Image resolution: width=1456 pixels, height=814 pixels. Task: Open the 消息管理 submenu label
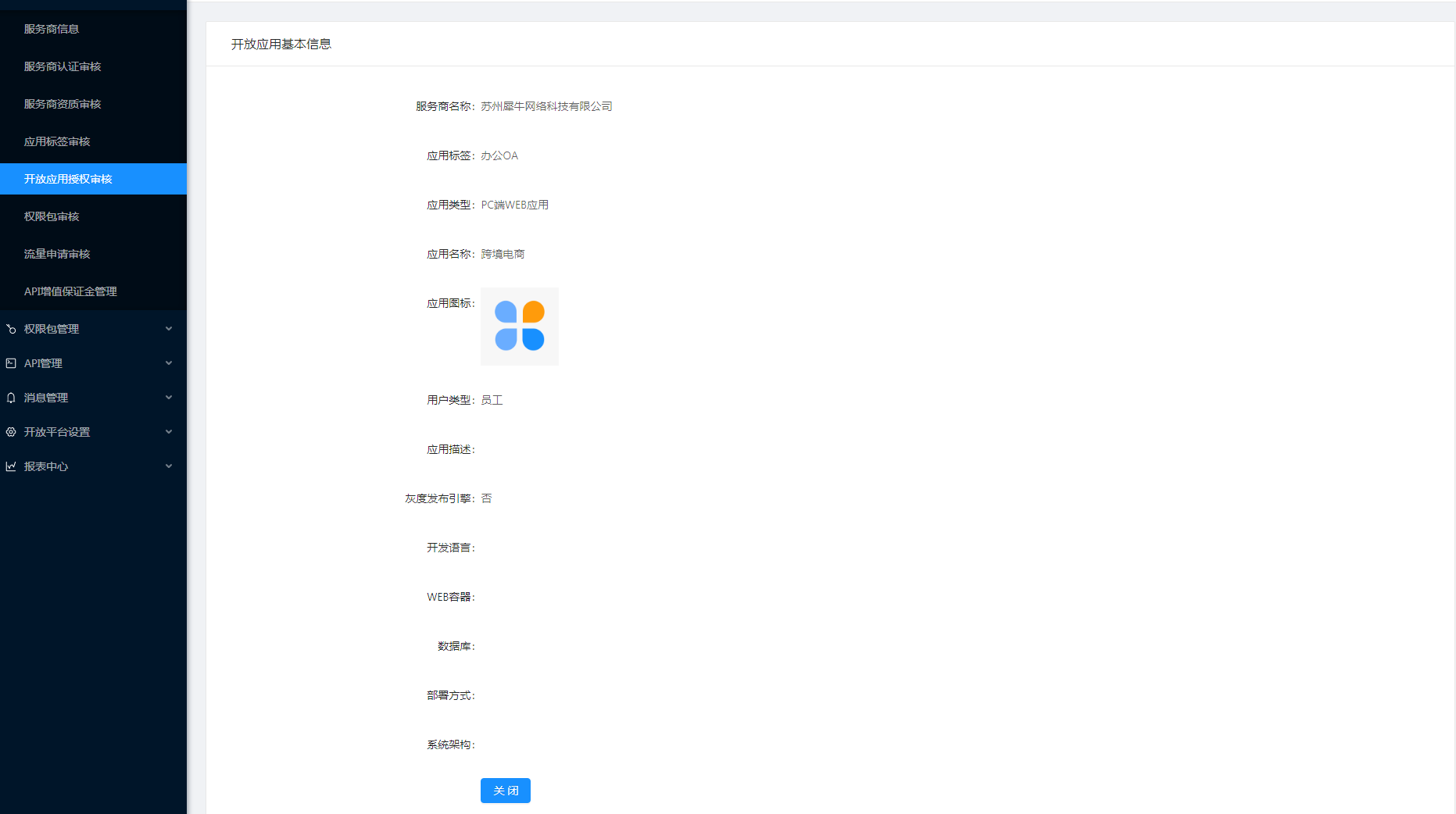coord(46,398)
